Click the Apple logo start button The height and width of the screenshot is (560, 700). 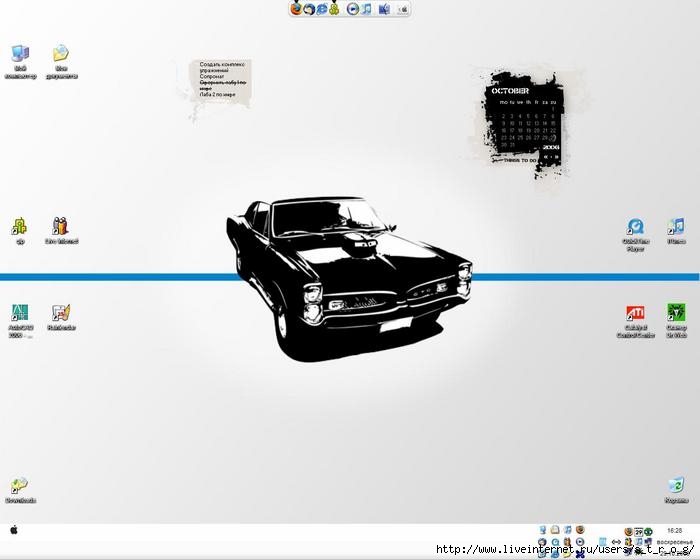tap(14, 530)
